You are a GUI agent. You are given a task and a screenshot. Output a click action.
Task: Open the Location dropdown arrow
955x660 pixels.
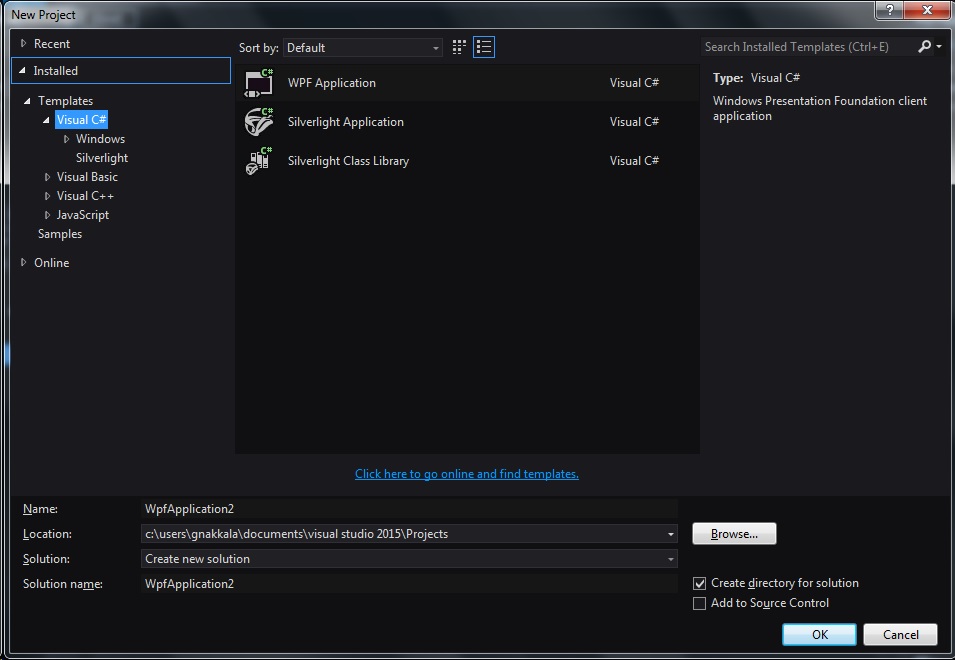click(670, 533)
